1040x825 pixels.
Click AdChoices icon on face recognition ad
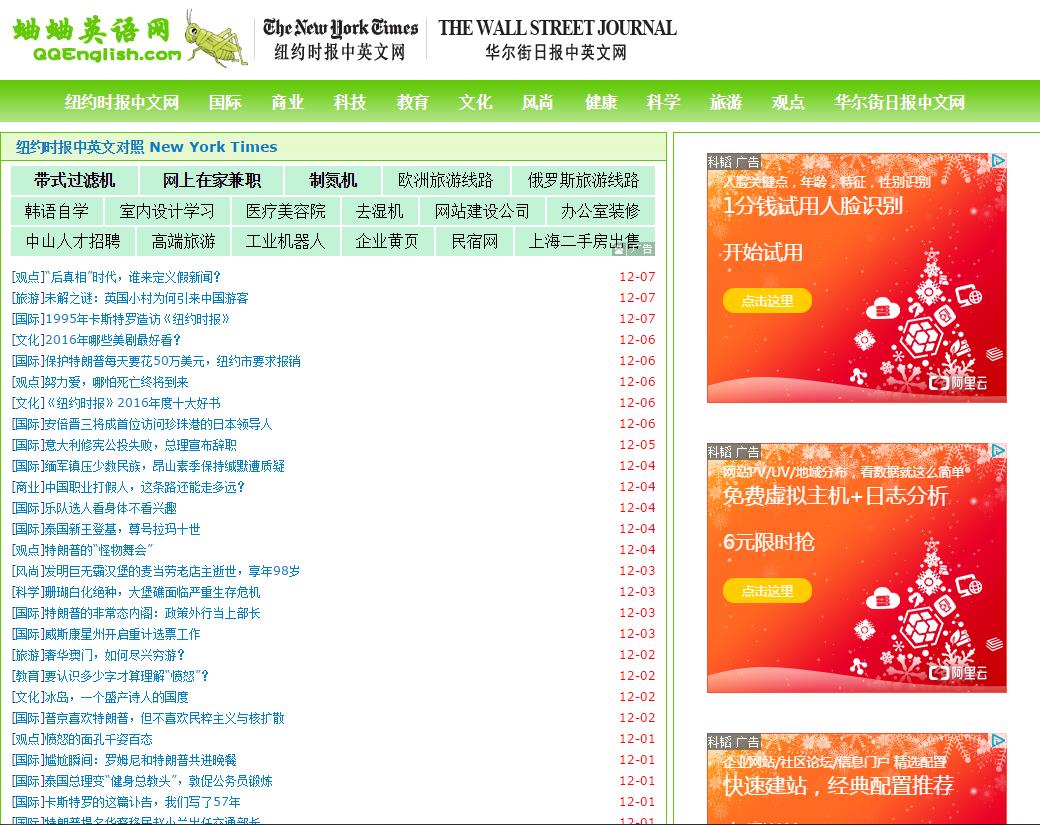998,160
